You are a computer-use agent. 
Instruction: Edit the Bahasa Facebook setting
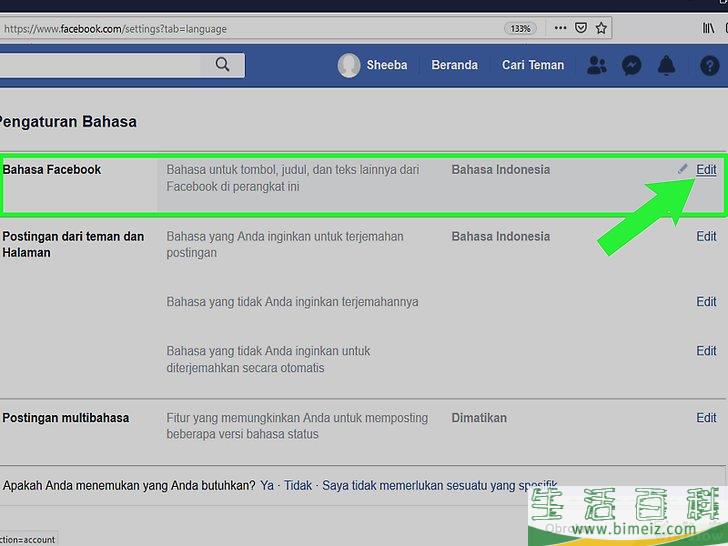[x=706, y=169]
